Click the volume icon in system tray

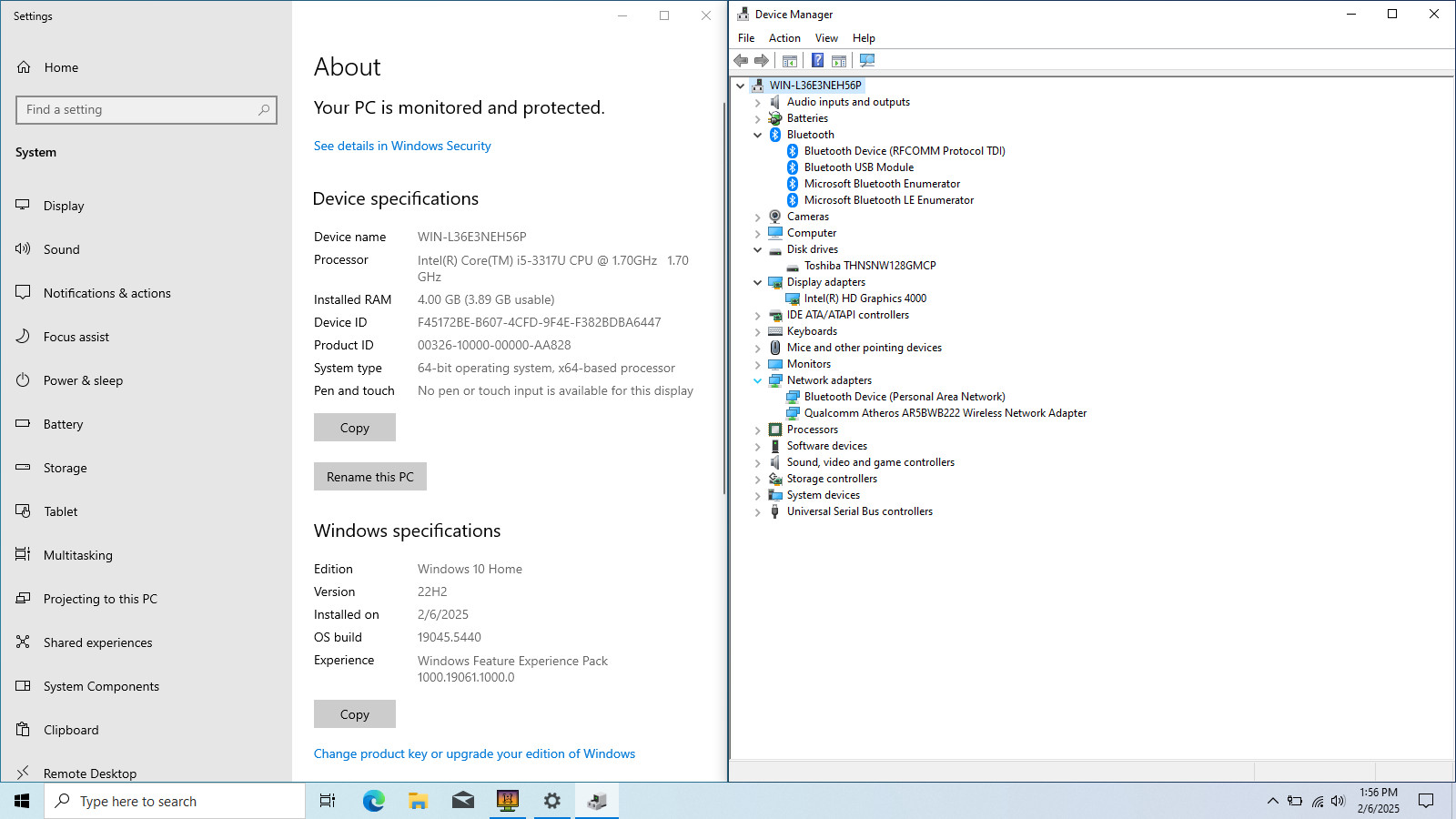click(1338, 801)
